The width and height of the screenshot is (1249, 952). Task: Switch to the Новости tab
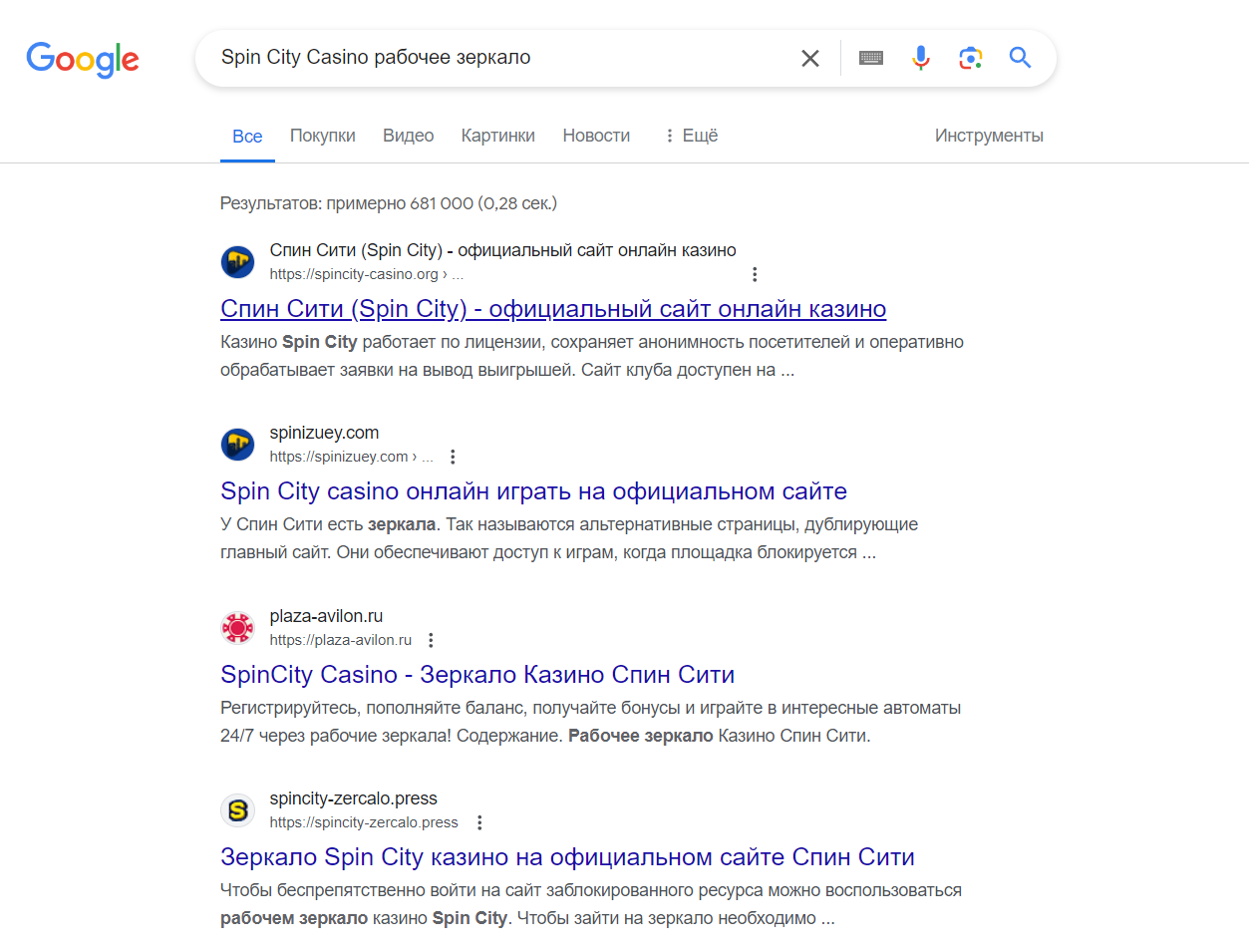click(x=596, y=136)
